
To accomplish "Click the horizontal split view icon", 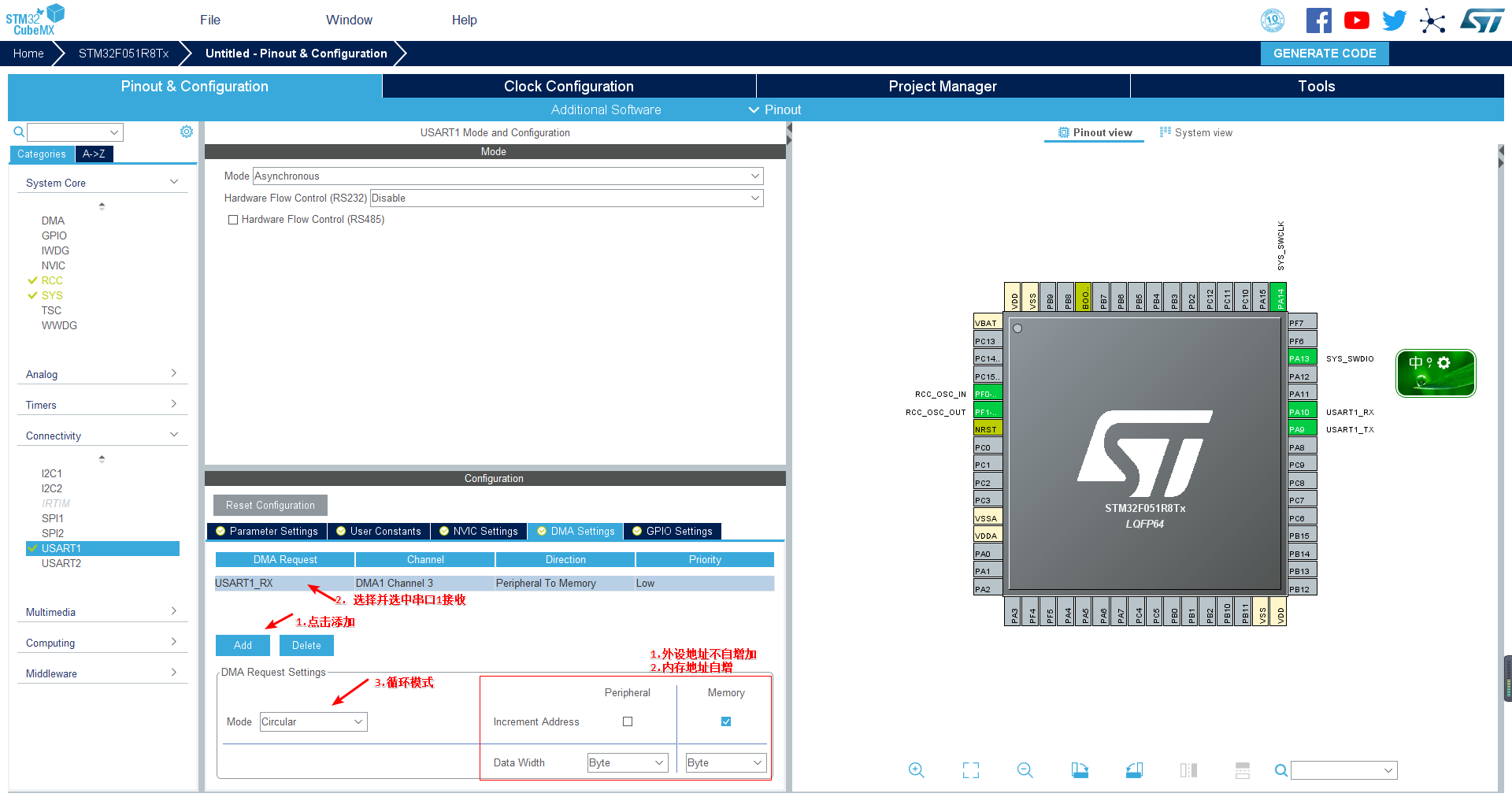I will pos(1243,770).
